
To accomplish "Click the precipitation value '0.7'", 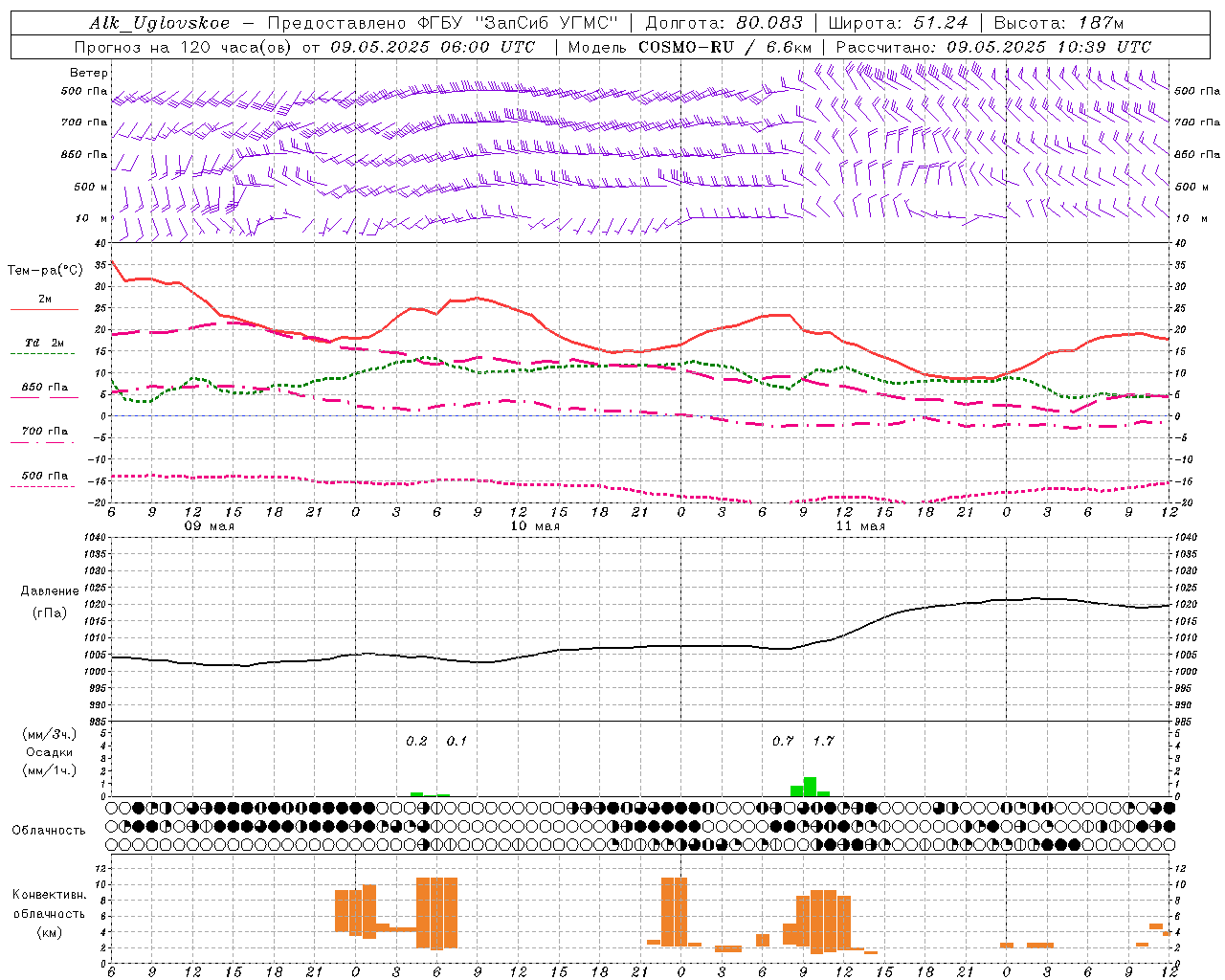I will (x=783, y=741).
